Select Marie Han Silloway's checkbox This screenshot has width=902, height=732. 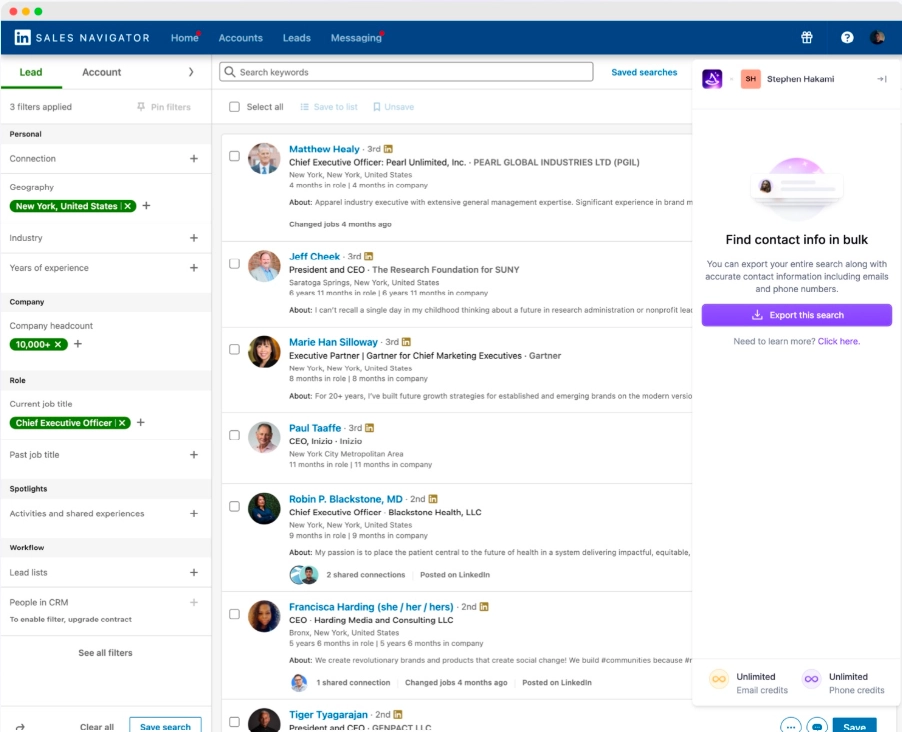[234, 349]
